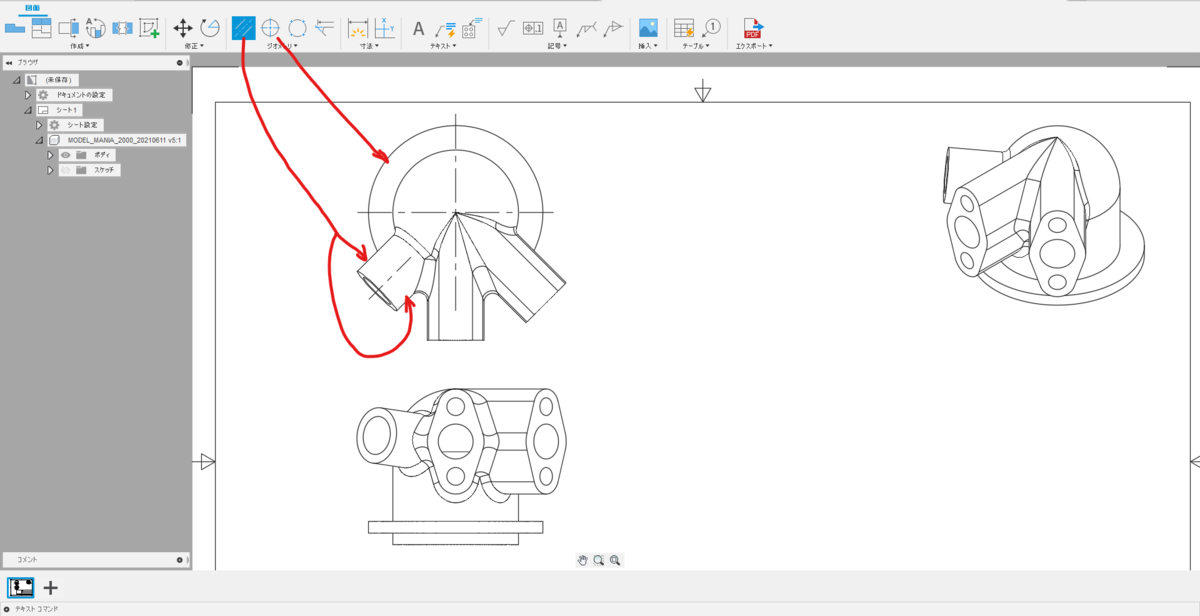The height and width of the screenshot is (616, 1200).
Task: Click the Zoom magnifier in navigation bar
Action: pos(615,560)
